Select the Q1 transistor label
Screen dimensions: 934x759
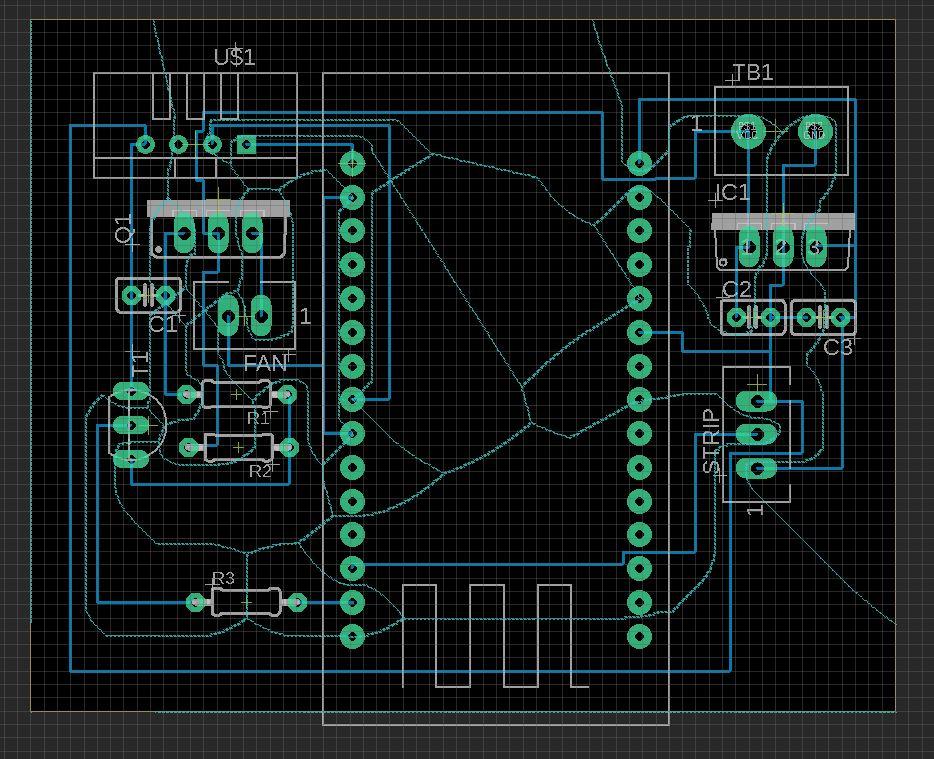click(x=125, y=228)
